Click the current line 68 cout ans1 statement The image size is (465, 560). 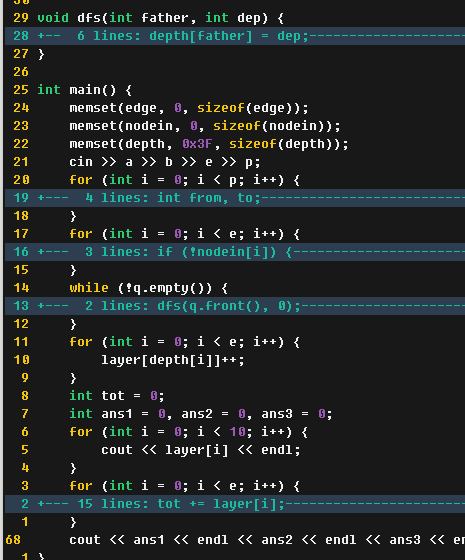tap(267, 540)
